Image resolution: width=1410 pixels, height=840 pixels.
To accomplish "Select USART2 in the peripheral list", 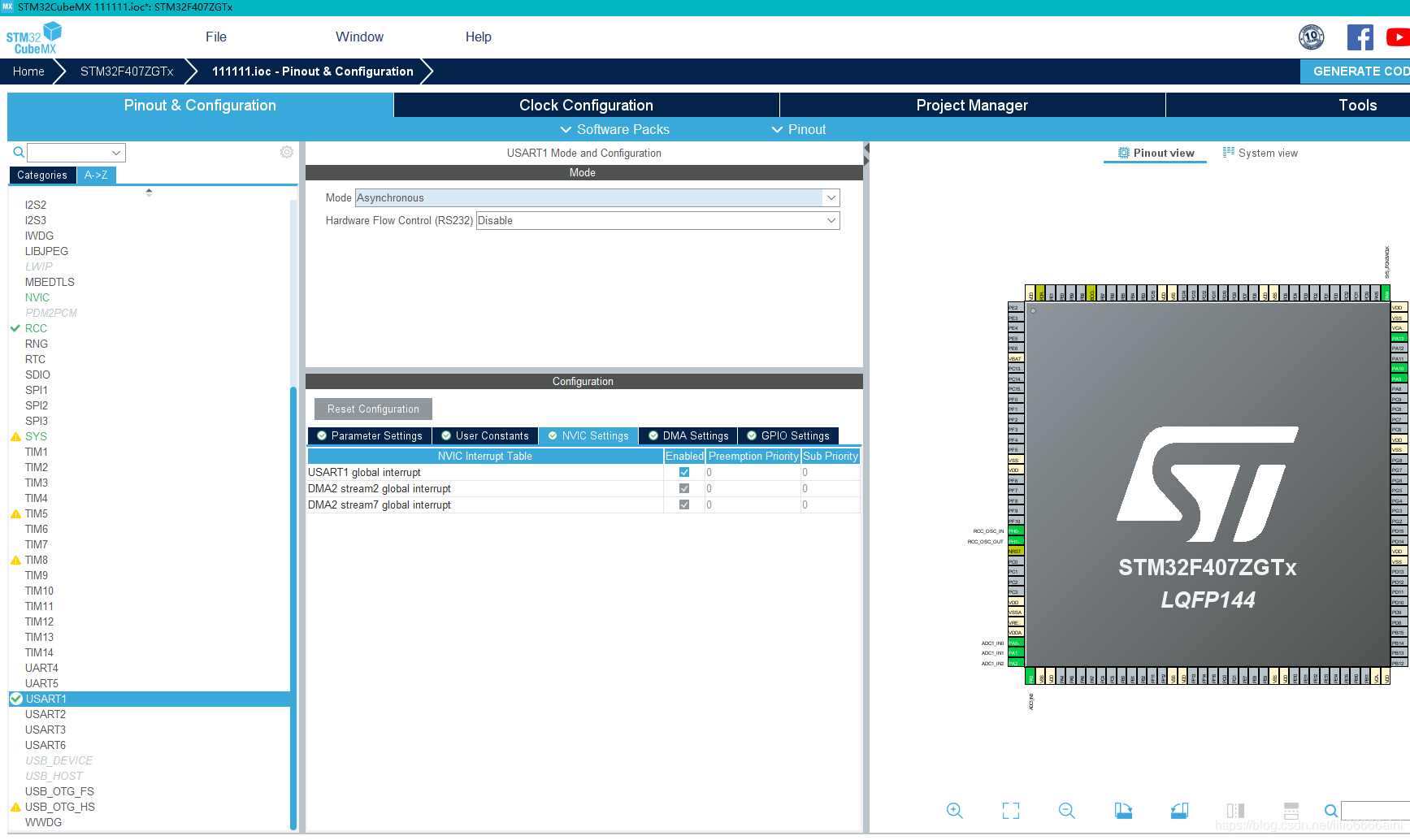I will pos(46,714).
